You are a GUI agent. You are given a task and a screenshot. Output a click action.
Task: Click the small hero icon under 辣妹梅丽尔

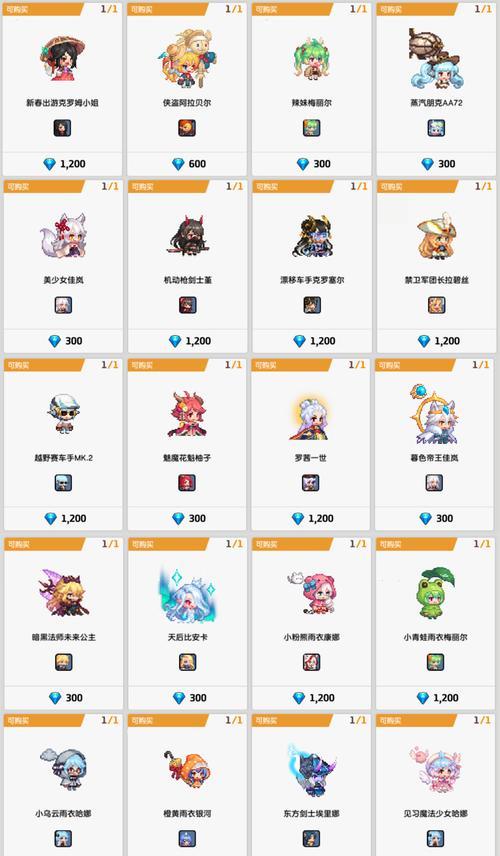pos(312,128)
